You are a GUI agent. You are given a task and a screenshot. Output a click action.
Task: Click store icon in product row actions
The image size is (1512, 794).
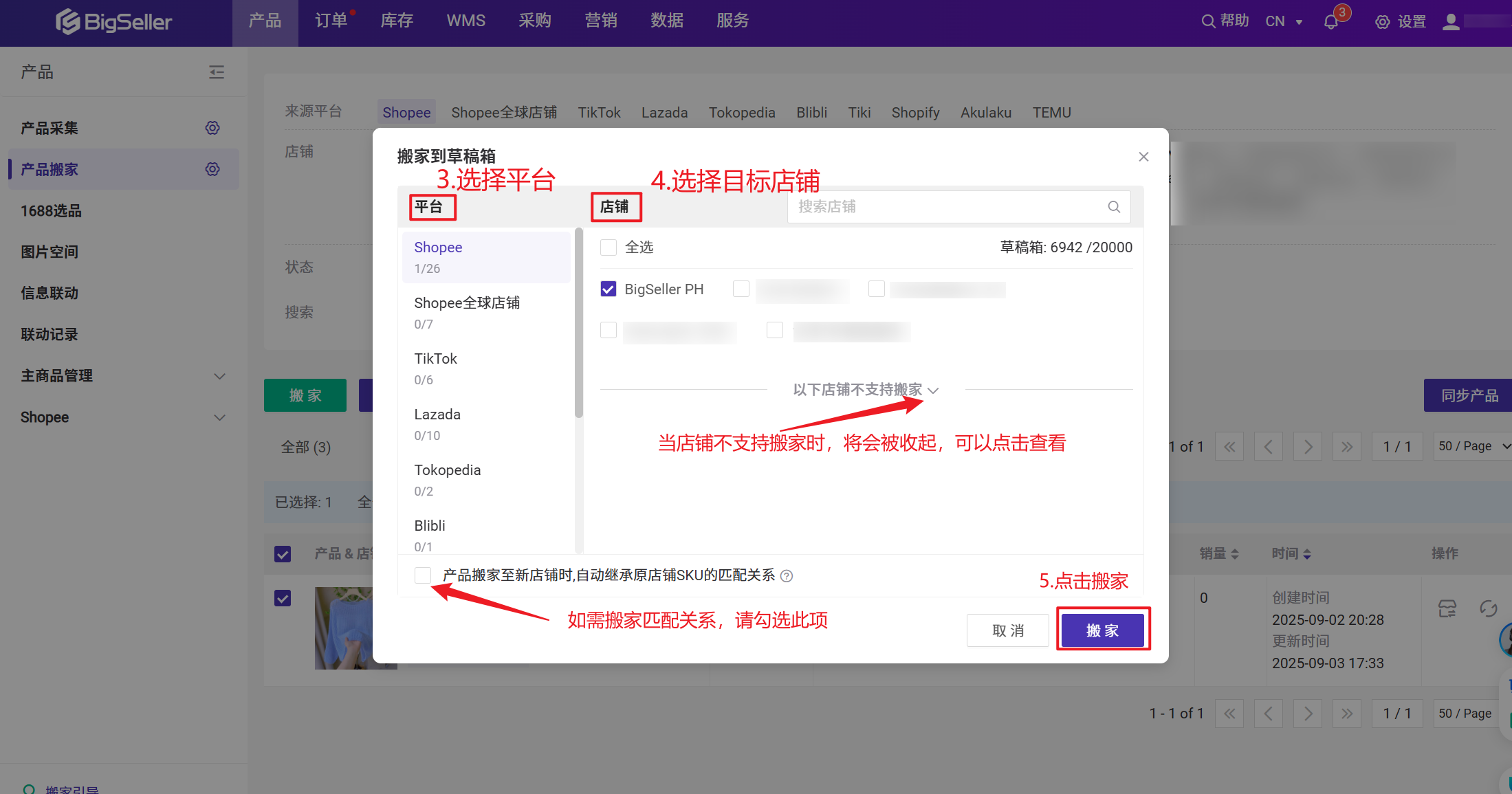[1447, 608]
